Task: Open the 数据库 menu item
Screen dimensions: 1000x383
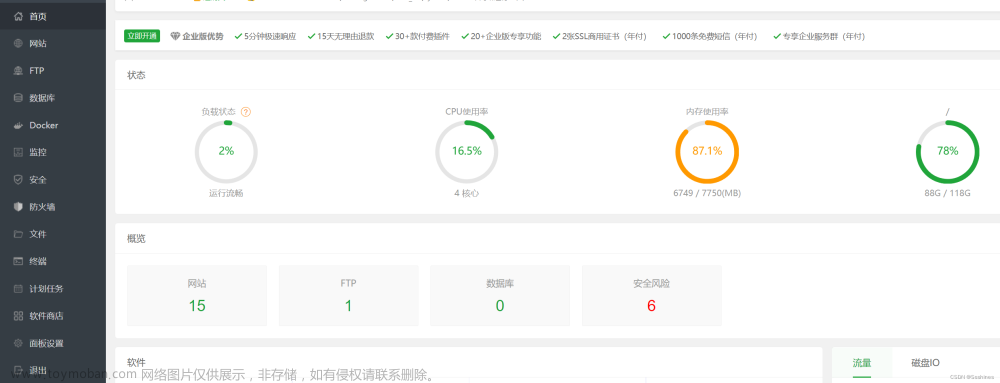Action: pyautogui.click(x=53, y=98)
